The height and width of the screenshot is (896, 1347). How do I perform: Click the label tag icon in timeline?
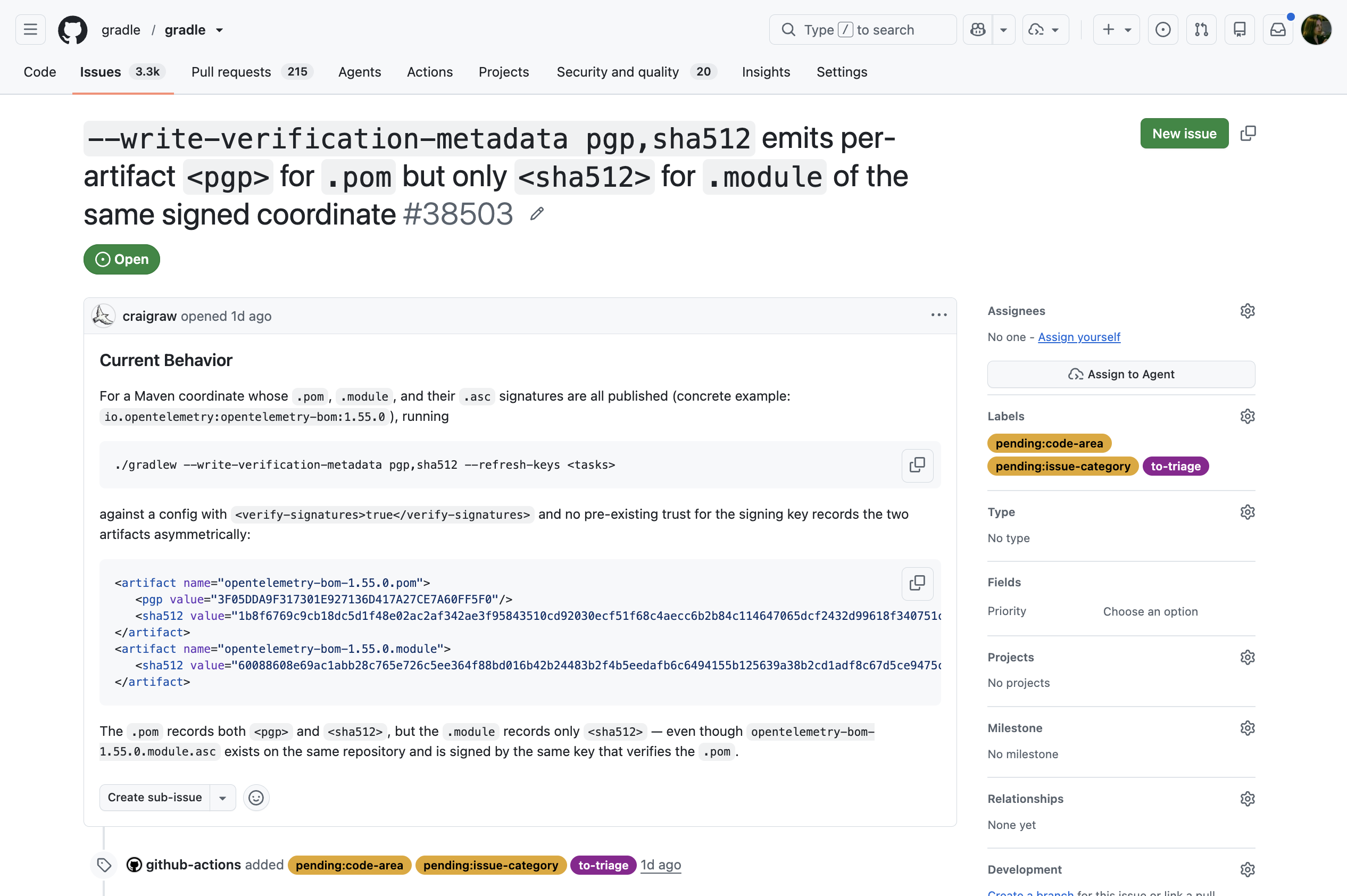tap(103, 865)
